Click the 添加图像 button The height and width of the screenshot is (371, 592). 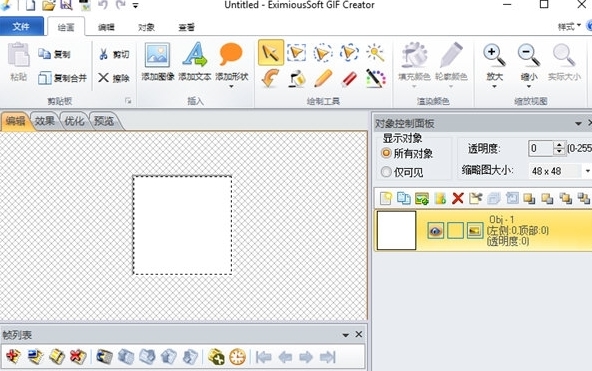pyautogui.click(x=158, y=62)
